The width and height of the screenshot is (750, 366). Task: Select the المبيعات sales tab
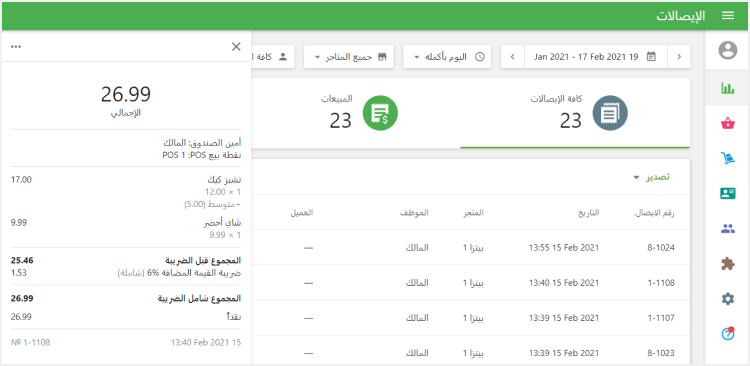[356, 113]
